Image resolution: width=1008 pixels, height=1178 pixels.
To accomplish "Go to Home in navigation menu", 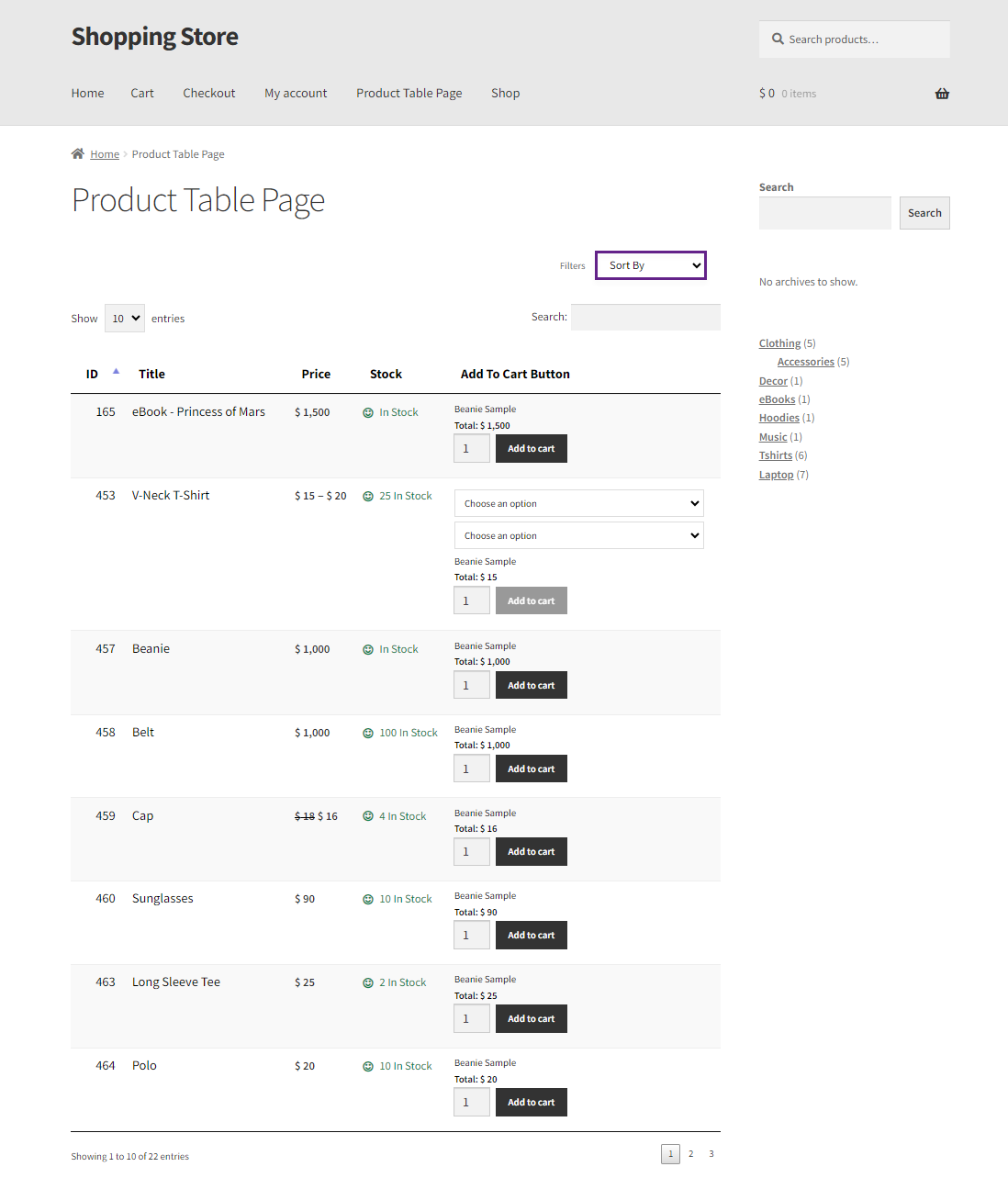I will click(x=87, y=94).
